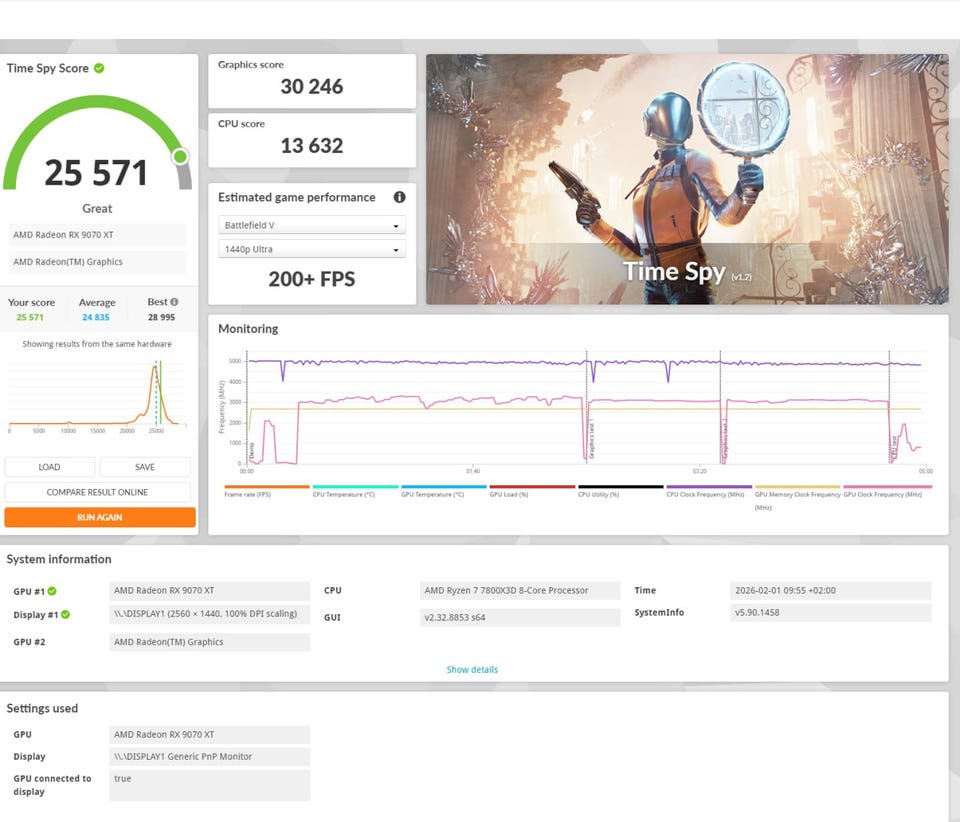Click the 200+ FPS estimate text

[x=312, y=279]
